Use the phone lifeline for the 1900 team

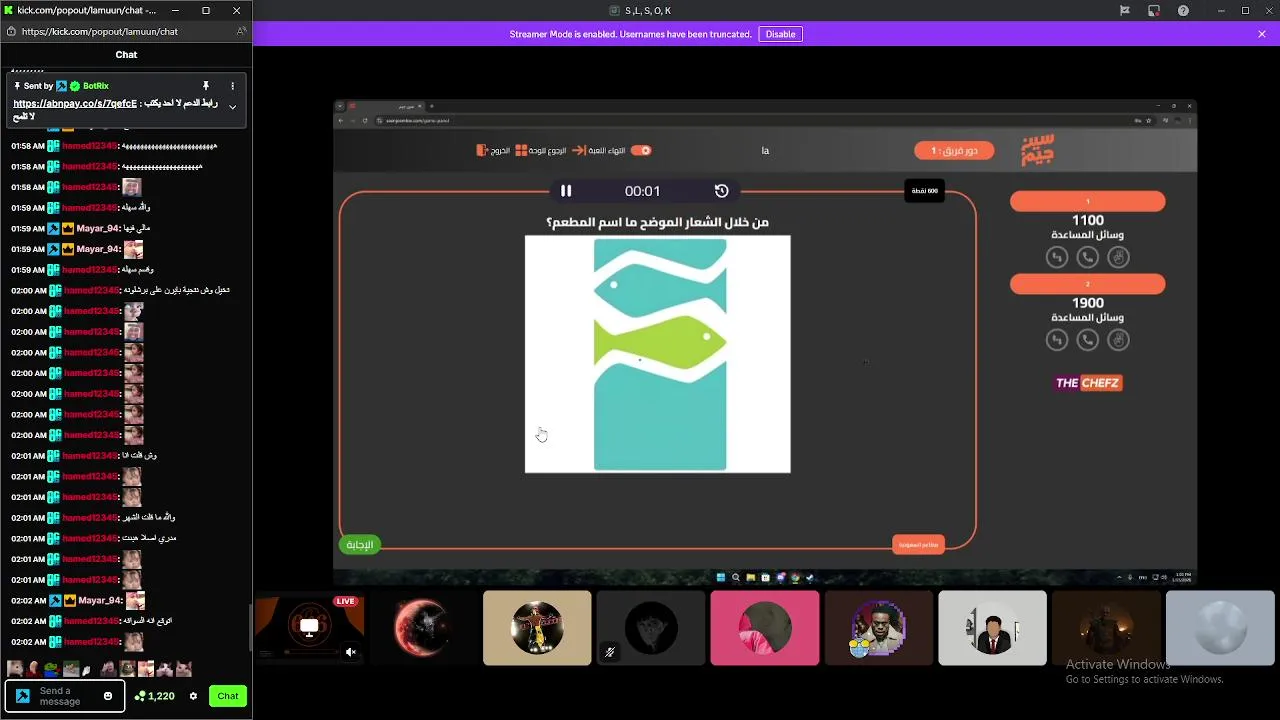tap(1088, 340)
